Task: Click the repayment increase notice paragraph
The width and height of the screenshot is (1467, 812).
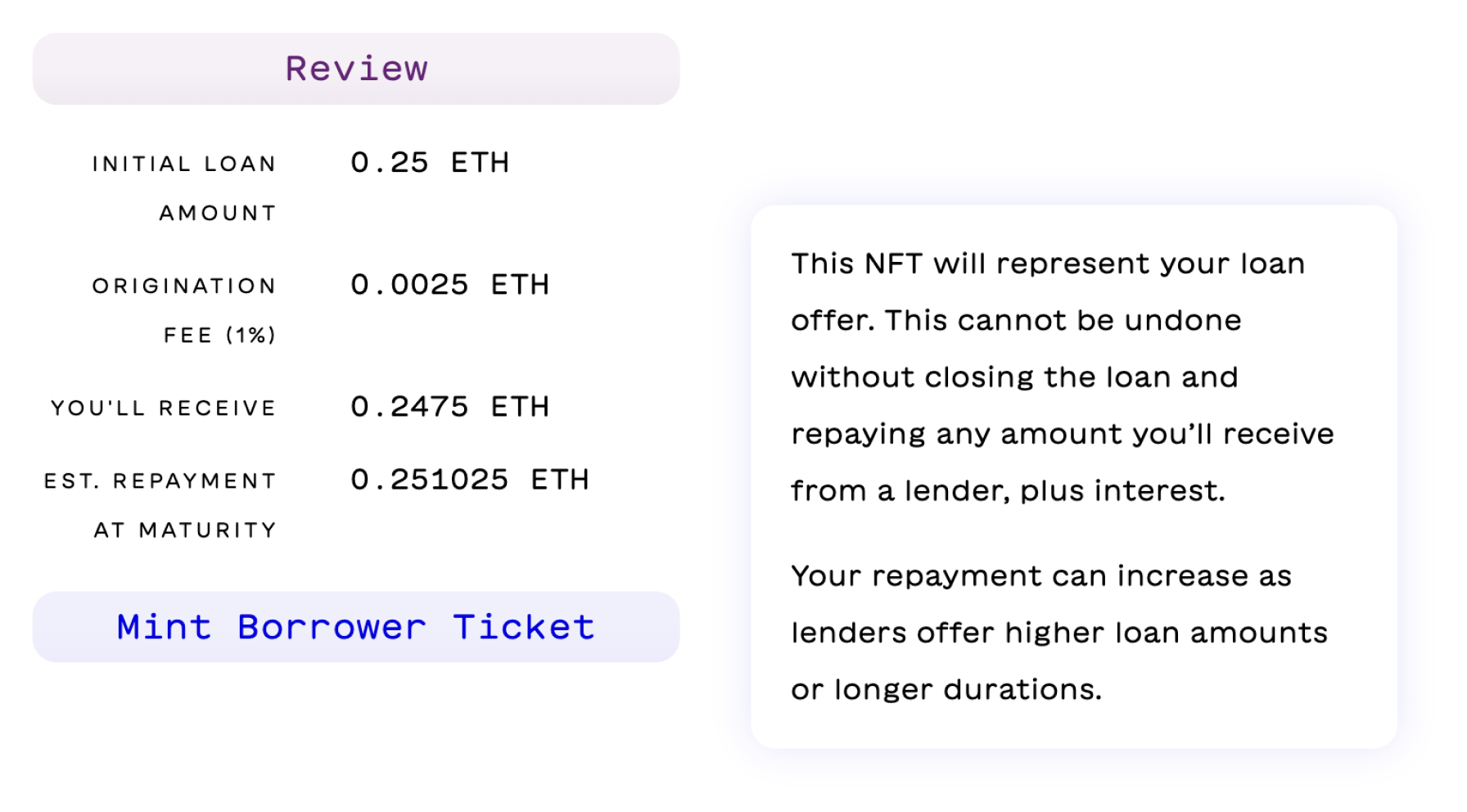Action: pyautogui.click(x=1059, y=633)
